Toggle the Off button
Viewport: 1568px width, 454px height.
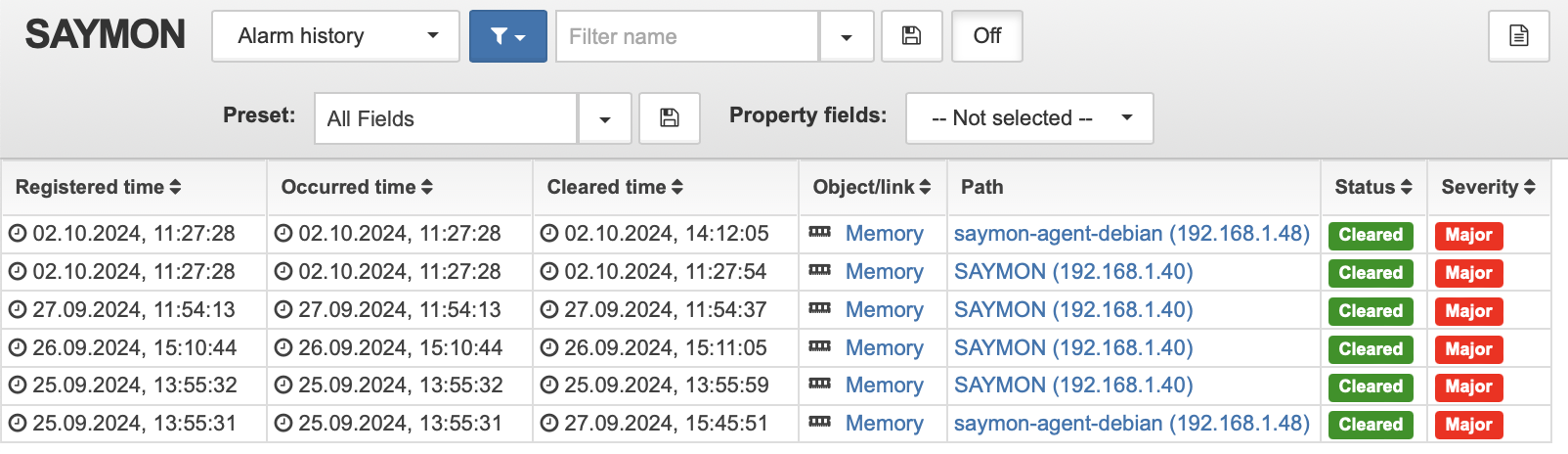coord(987,36)
